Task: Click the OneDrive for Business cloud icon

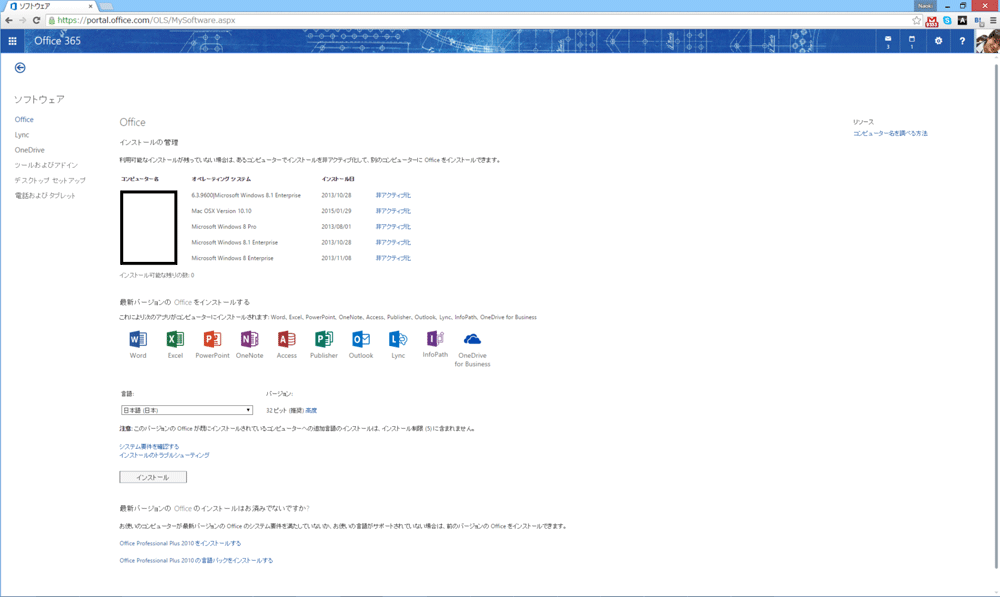Action: click(473, 339)
